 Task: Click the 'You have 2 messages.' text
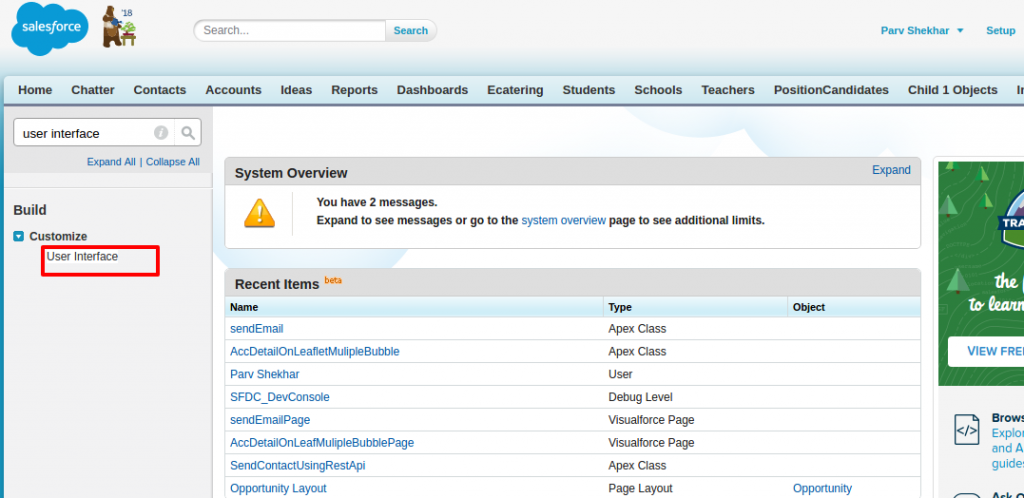377,202
